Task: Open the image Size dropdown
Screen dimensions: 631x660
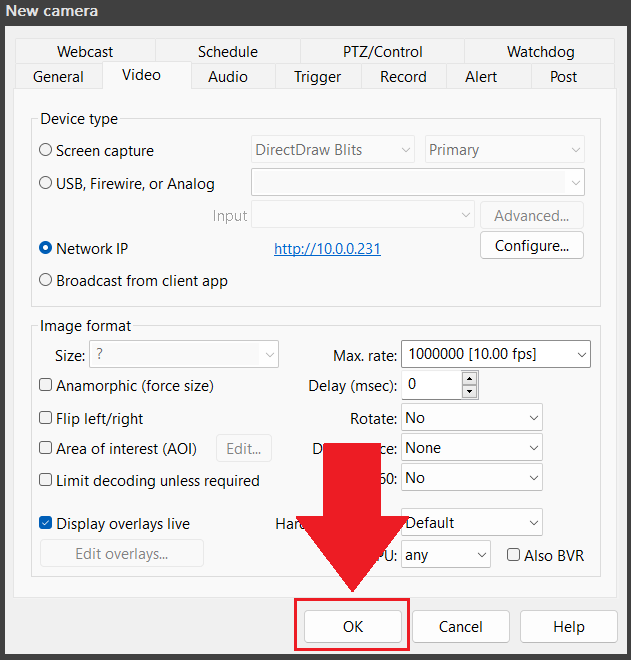Action: tap(184, 354)
